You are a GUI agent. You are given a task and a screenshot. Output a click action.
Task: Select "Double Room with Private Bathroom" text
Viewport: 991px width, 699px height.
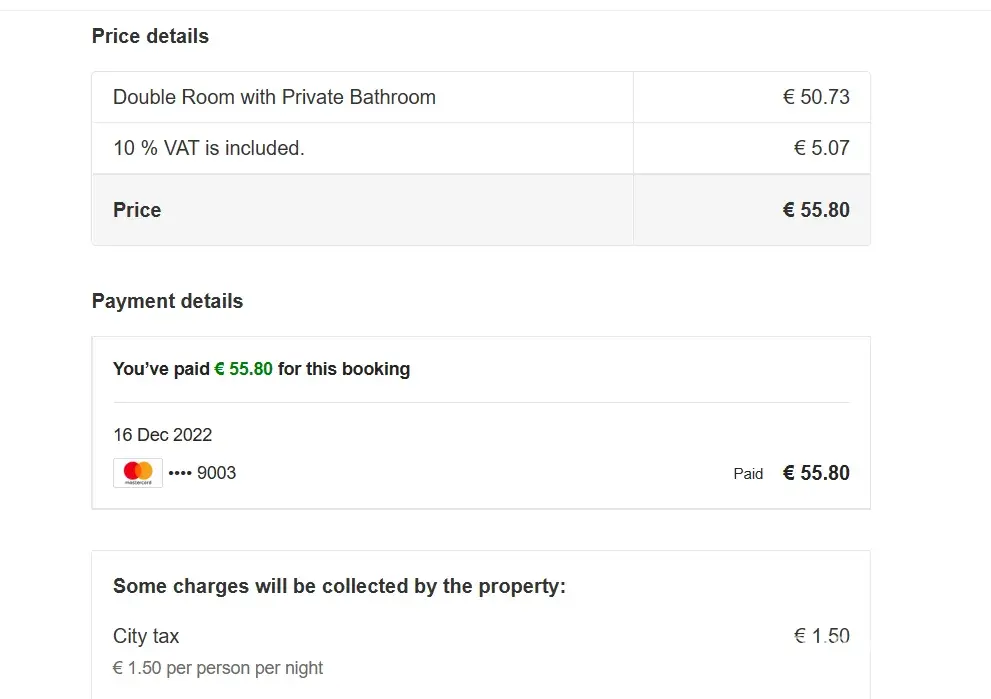pos(274,97)
